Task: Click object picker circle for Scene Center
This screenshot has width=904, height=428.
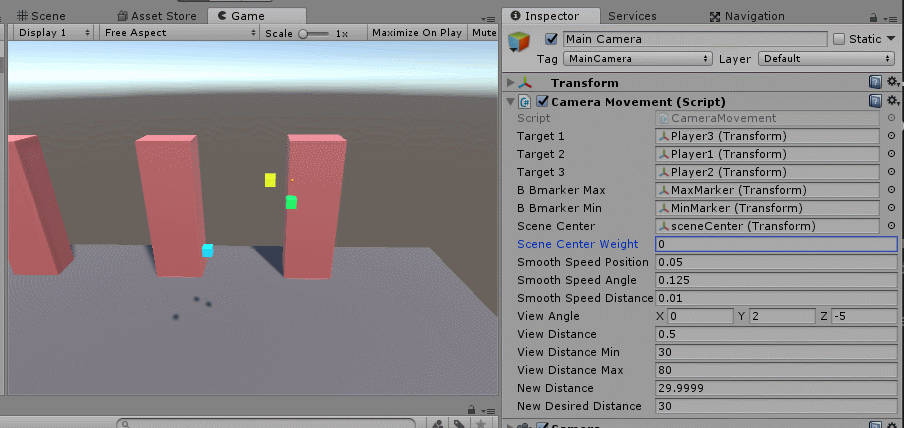Action: click(891, 226)
